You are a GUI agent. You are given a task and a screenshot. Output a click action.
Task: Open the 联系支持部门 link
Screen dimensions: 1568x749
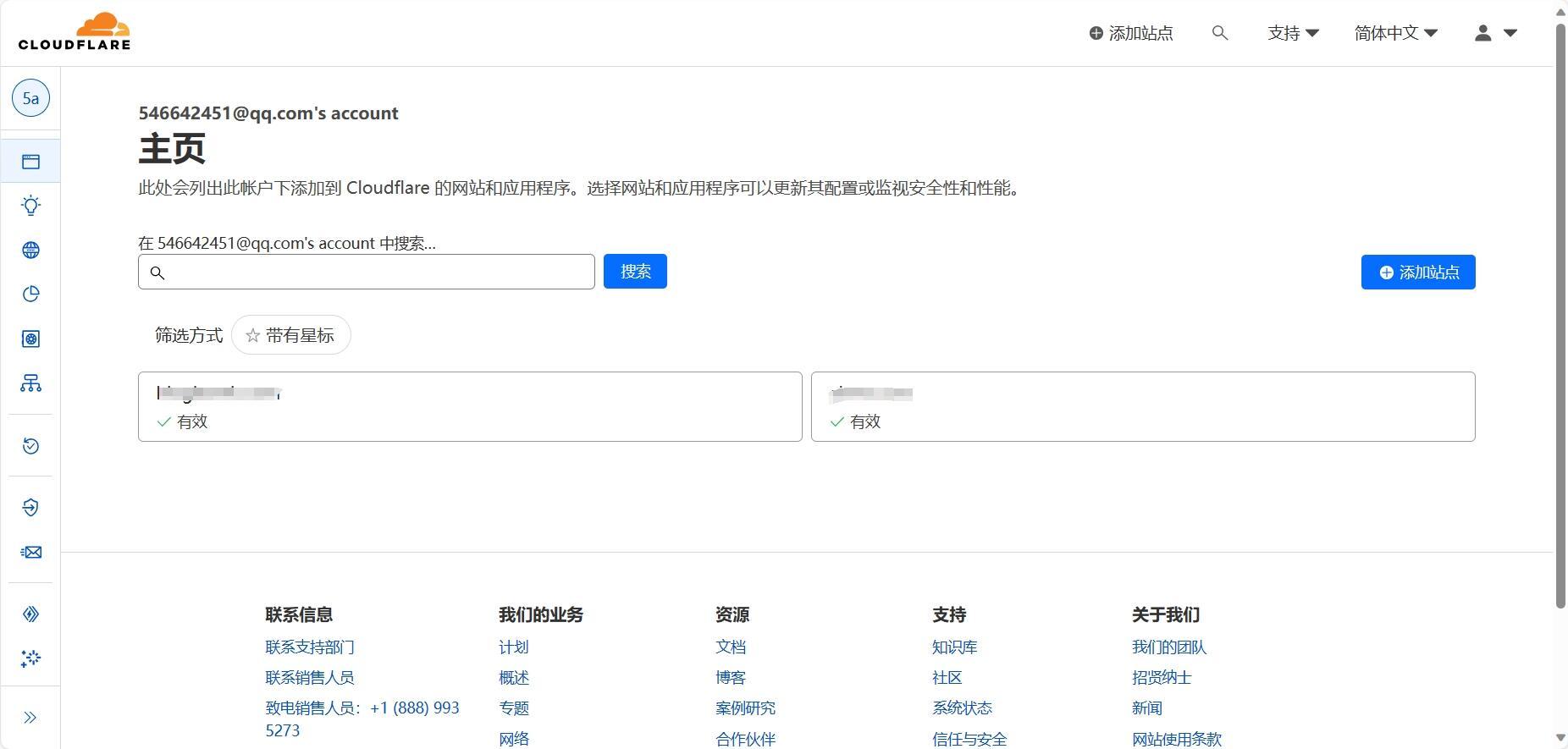(x=310, y=647)
